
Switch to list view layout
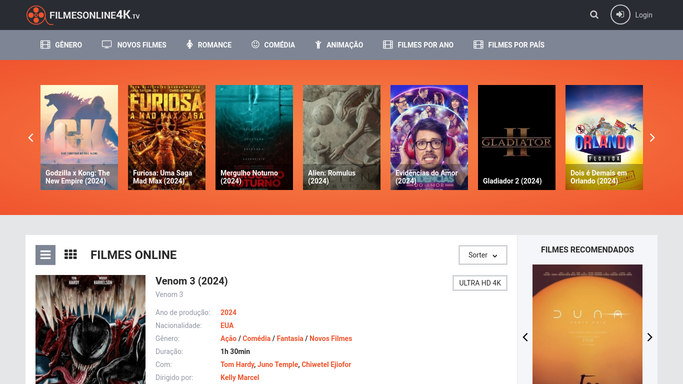(x=45, y=255)
